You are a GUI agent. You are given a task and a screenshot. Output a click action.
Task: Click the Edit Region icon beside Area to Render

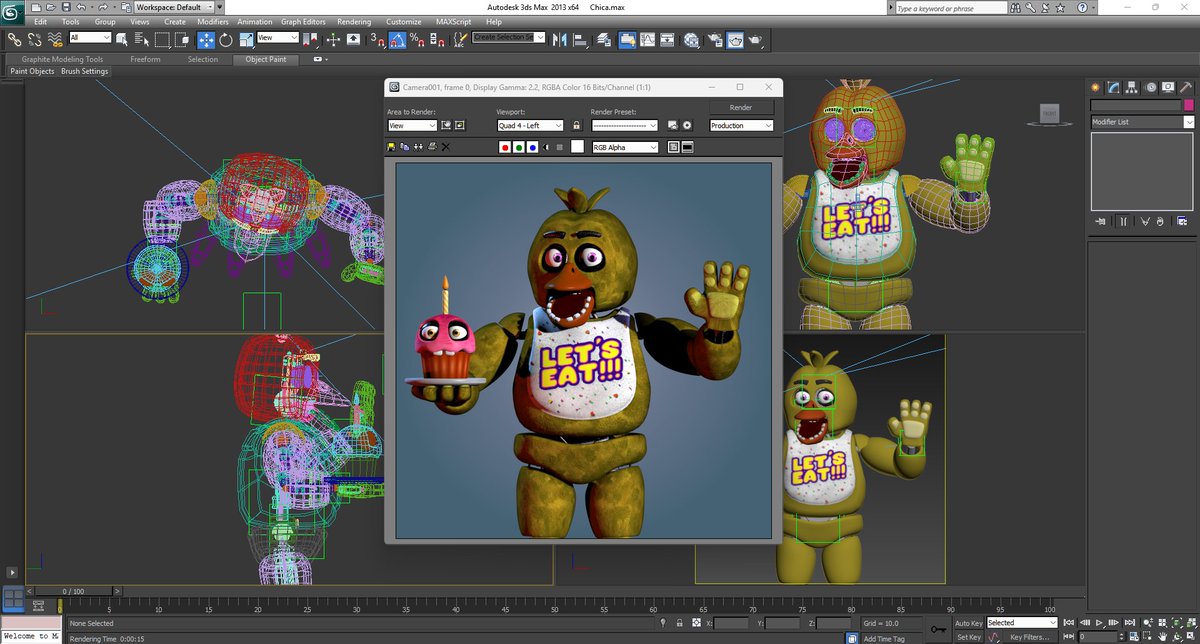[x=445, y=125]
